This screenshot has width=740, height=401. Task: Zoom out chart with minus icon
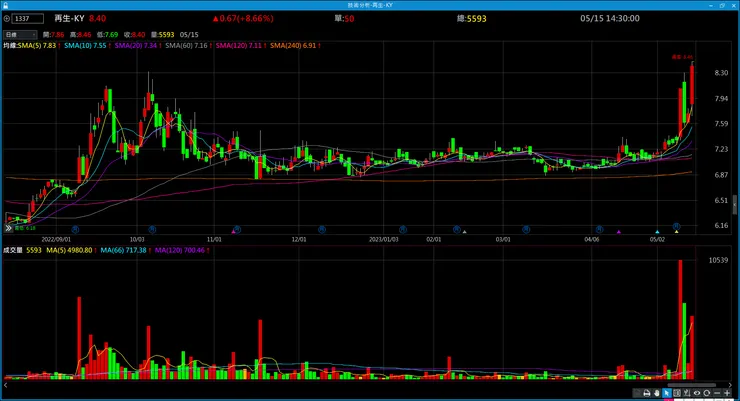click(x=717, y=393)
